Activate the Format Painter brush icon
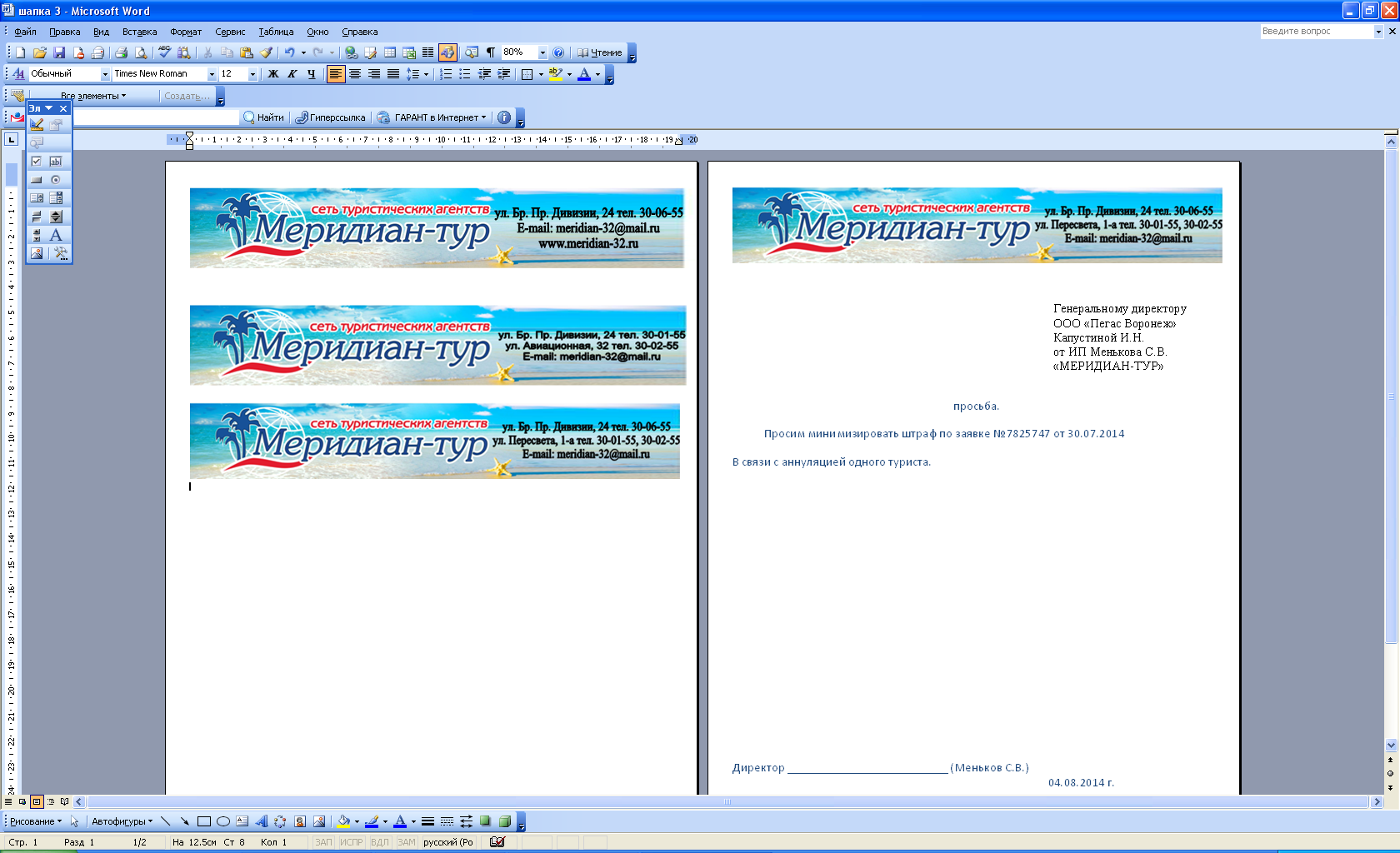The height and width of the screenshot is (853, 1400). [x=266, y=52]
